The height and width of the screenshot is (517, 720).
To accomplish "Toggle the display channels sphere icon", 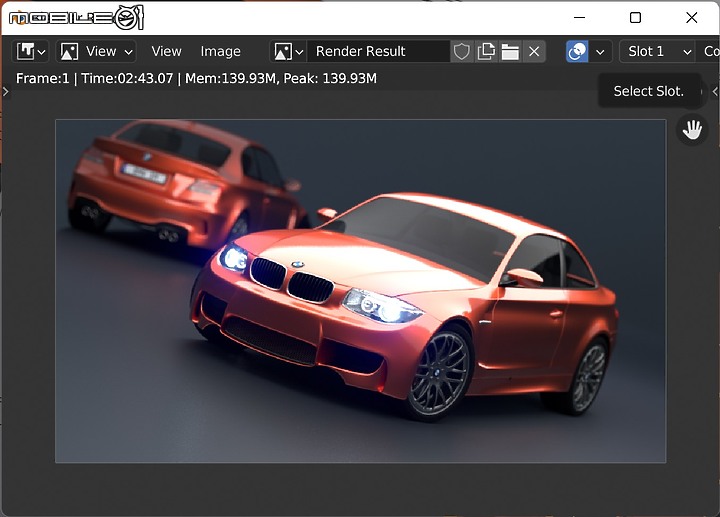I will pos(577,51).
